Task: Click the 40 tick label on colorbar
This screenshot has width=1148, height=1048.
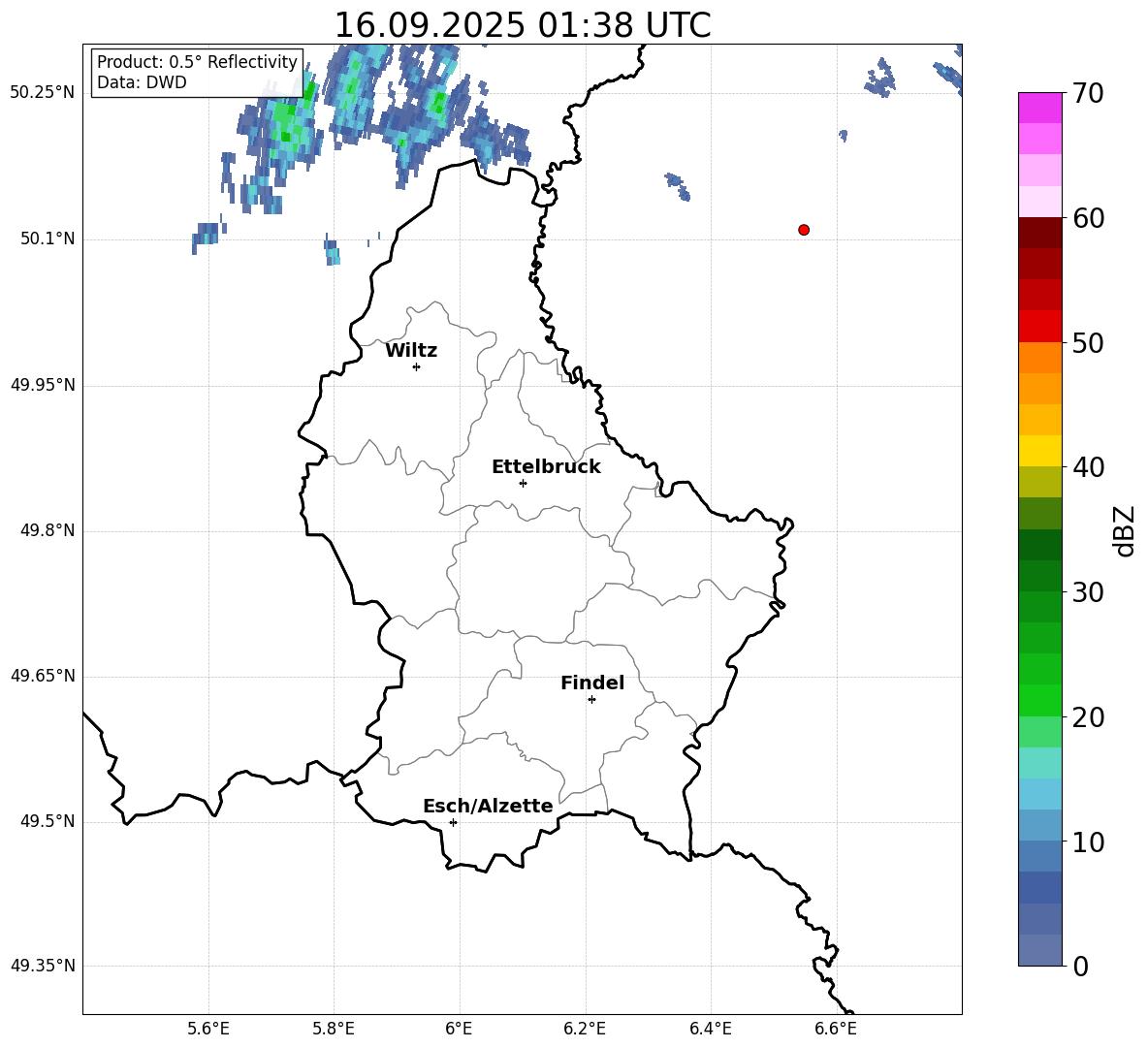Action: tap(1088, 467)
